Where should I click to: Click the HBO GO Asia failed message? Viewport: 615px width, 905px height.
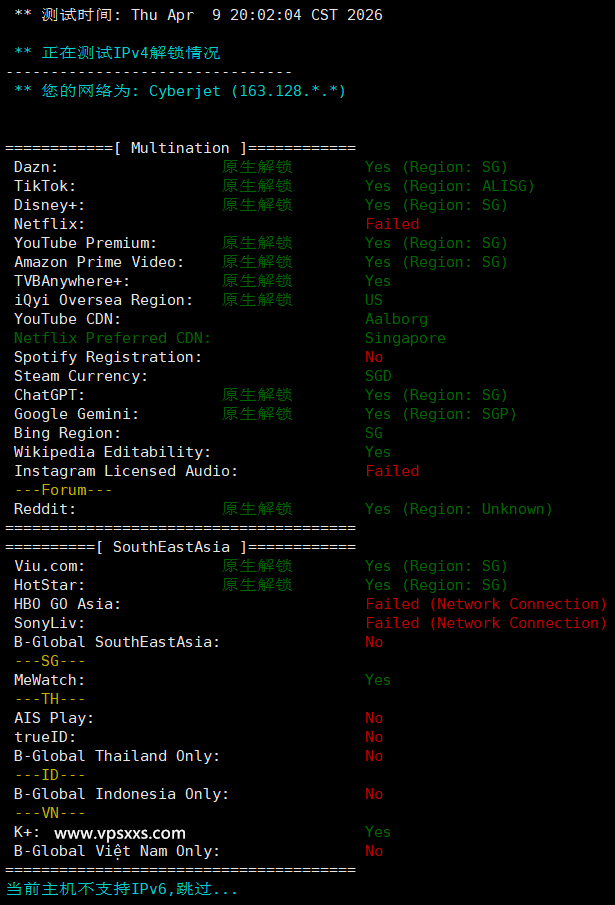[x=486, y=604]
